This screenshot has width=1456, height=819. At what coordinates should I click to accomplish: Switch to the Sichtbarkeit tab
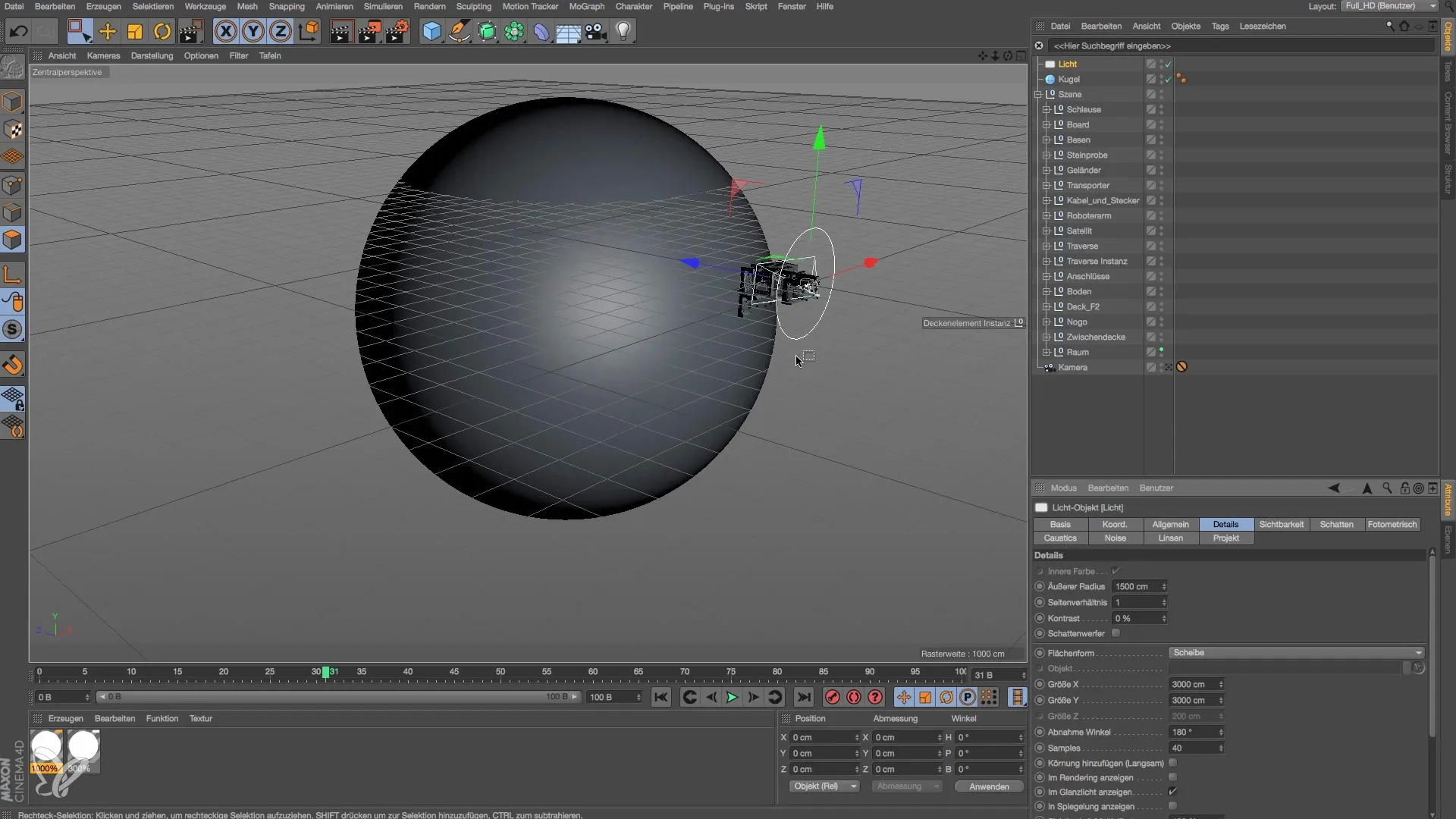pos(1281,524)
